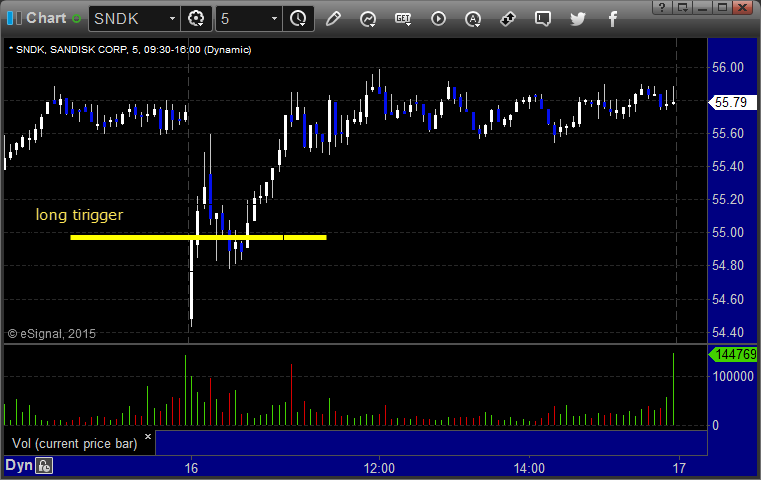Screen dimensions: 761x480
Task: Open the alerts (A) icon
Action: pos(473,19)
